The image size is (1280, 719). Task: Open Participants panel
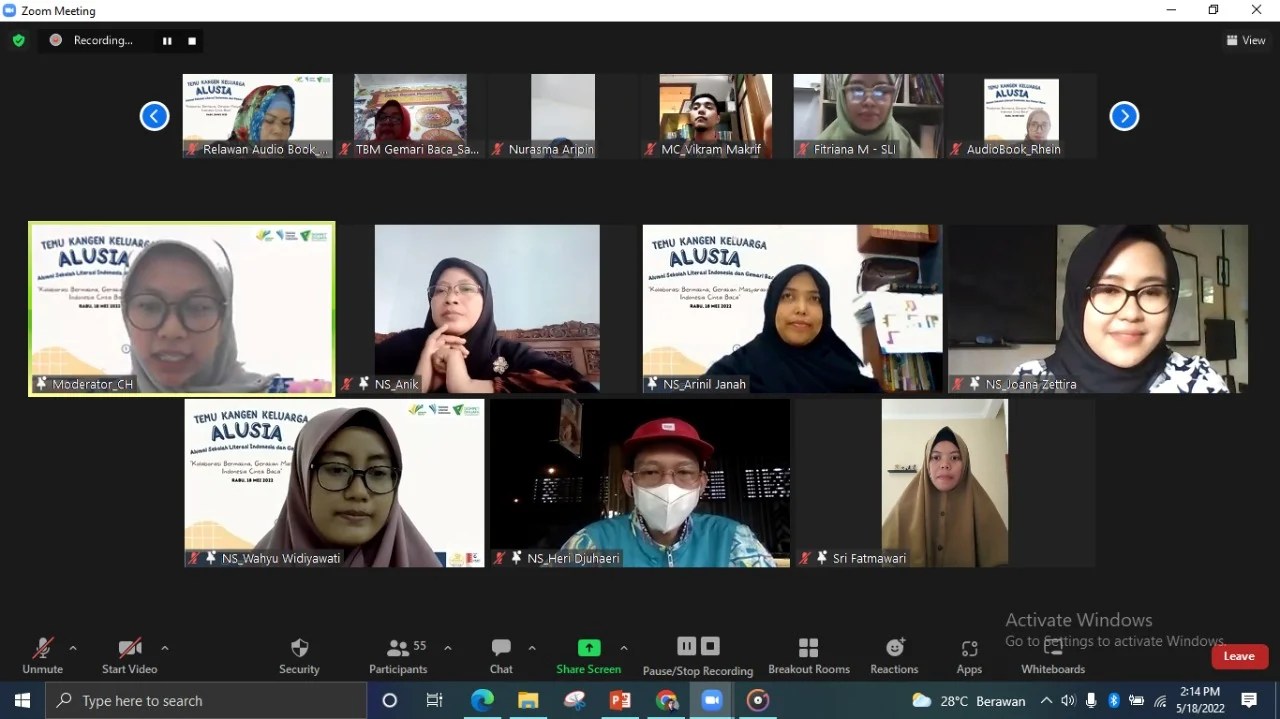398,656
